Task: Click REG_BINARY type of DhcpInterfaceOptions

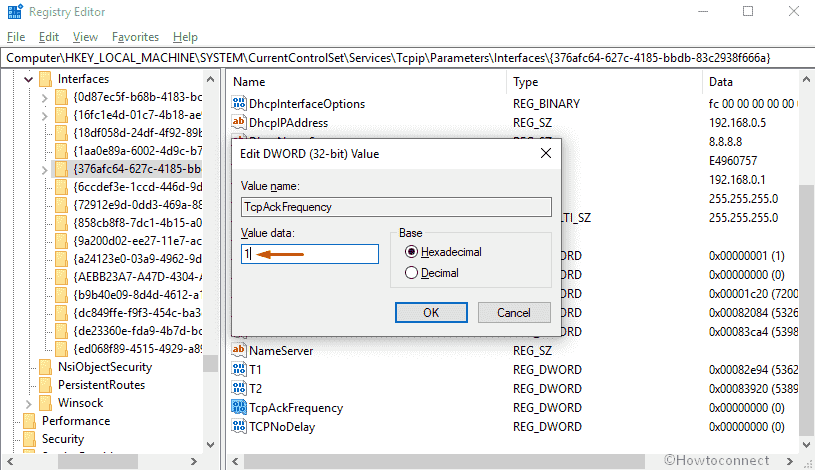Action: point(546,103)
